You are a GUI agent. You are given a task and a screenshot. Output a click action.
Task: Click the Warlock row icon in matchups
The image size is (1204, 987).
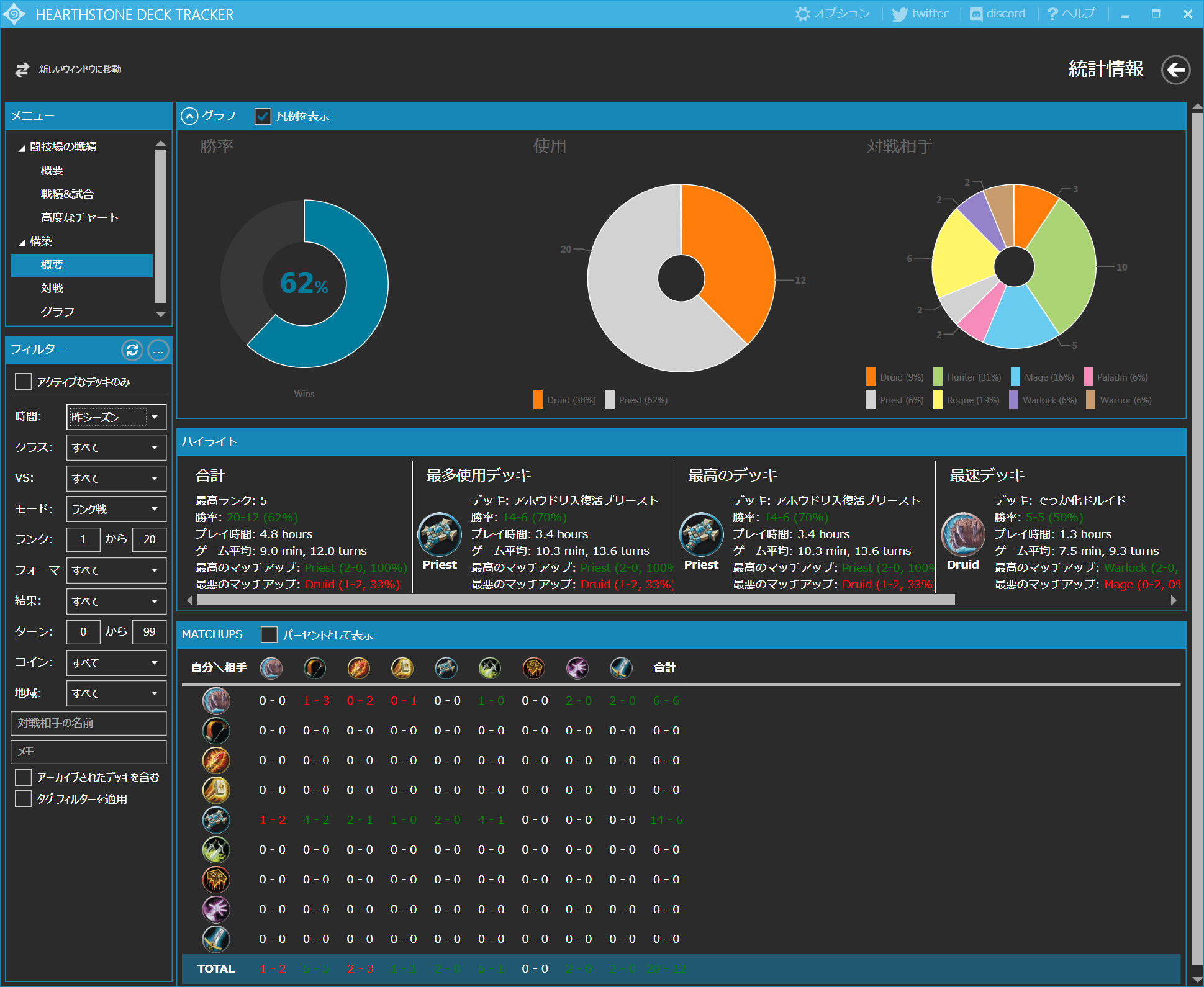point(216,909)
